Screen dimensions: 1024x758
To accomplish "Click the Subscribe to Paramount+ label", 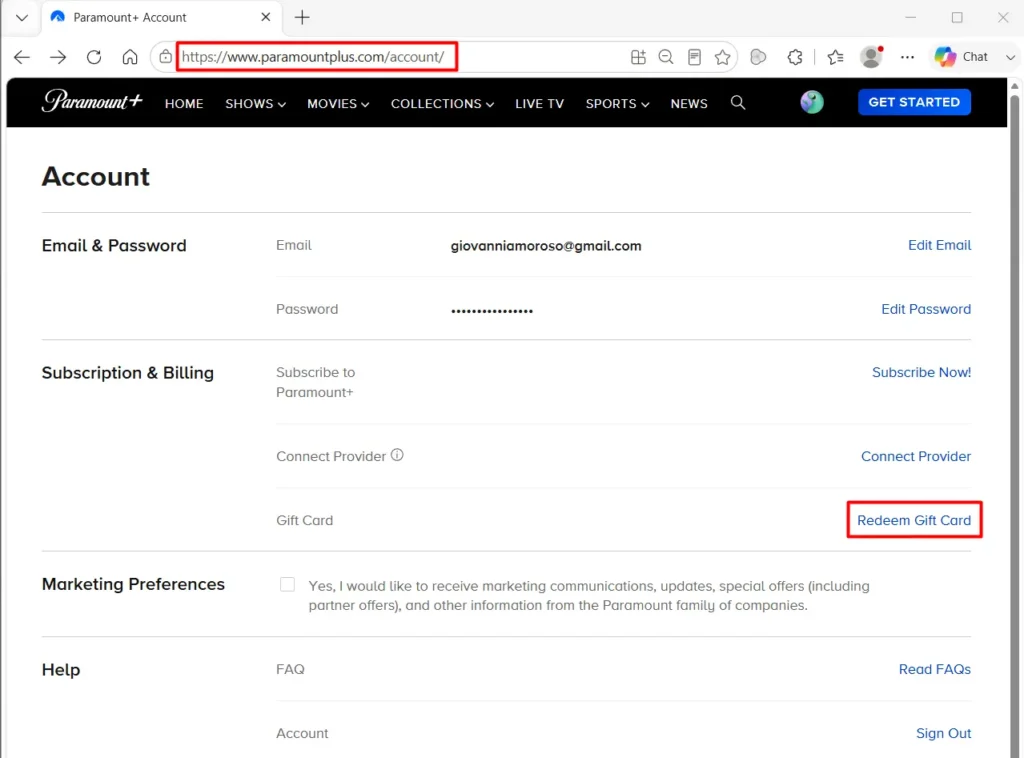I will [x=315, y=382].
